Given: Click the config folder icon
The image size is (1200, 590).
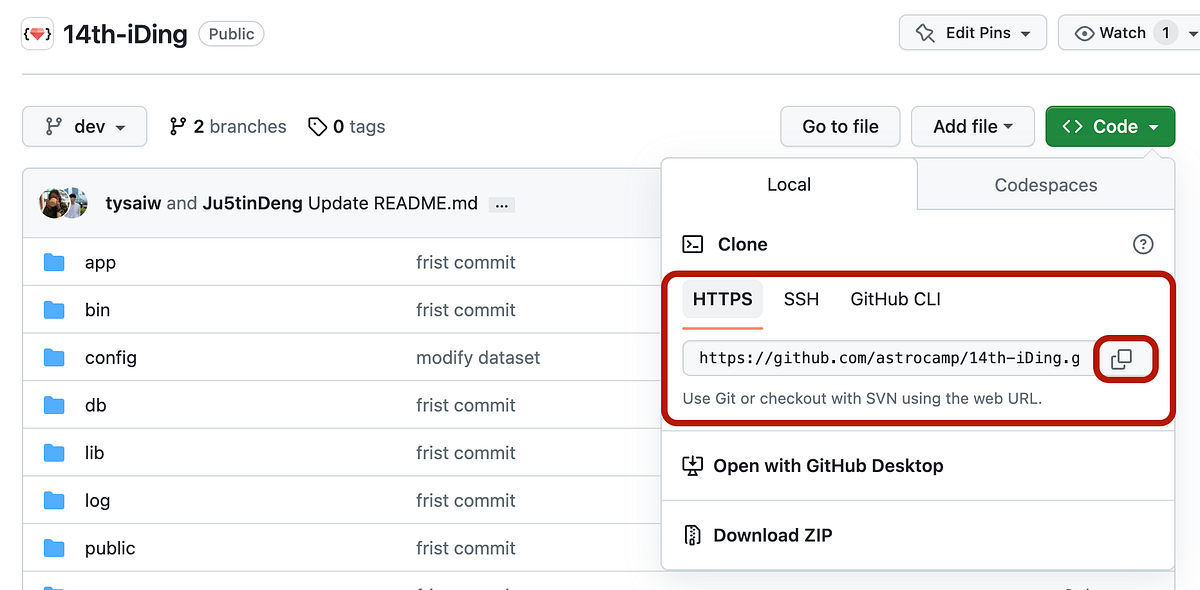Looking at the screenshot, I should (x=53, y=357).
